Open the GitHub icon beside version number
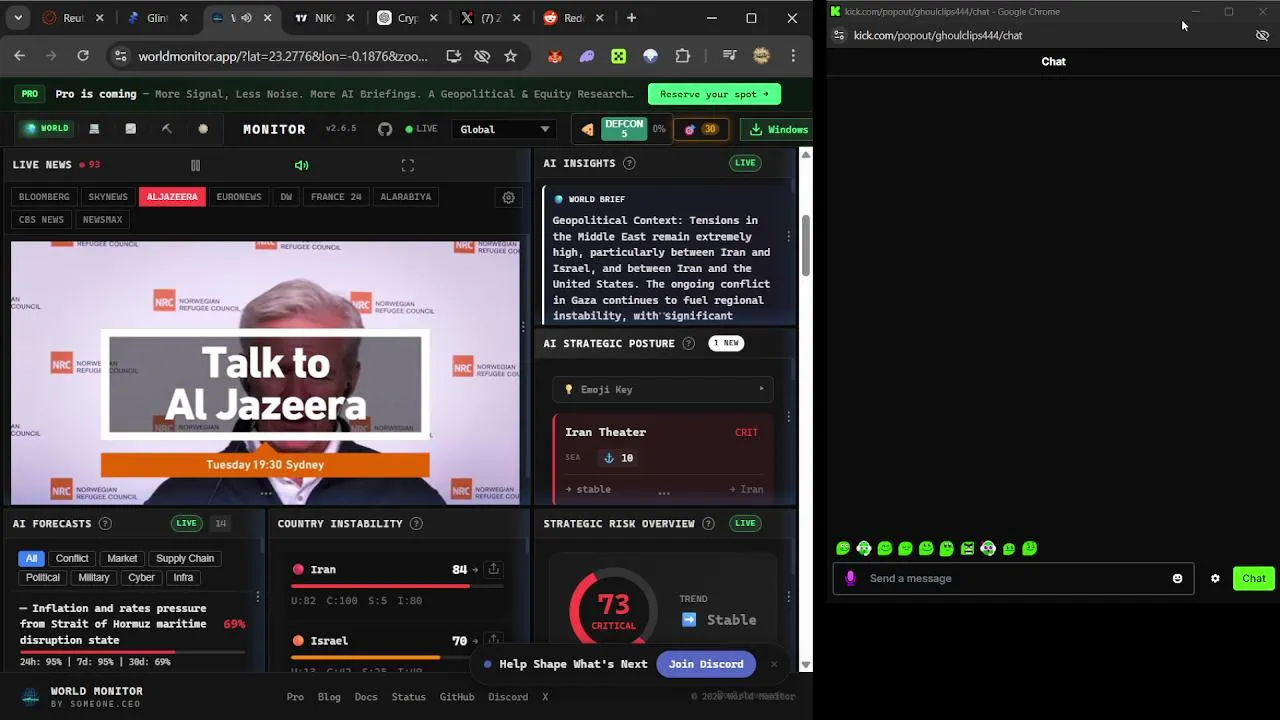This screenshot has width=1280, height=720. pyautogui.click(x=385, y=129)
